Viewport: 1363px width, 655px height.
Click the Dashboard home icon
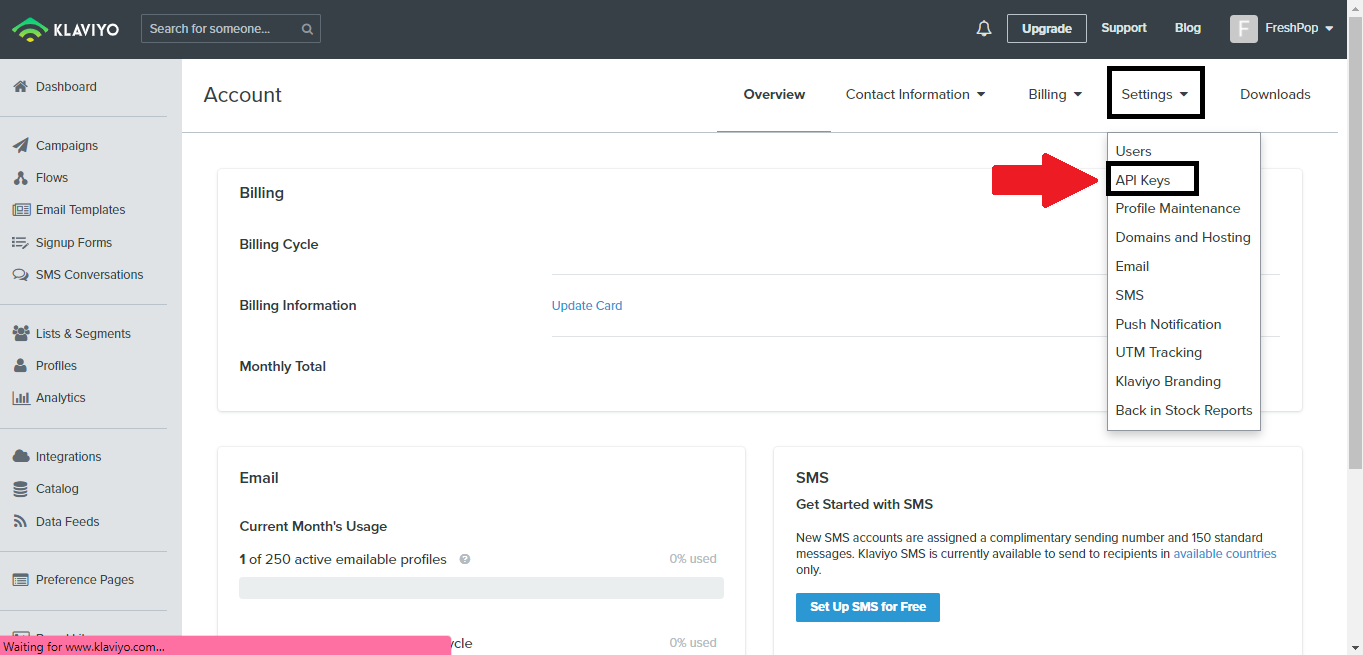coord(20,87)
